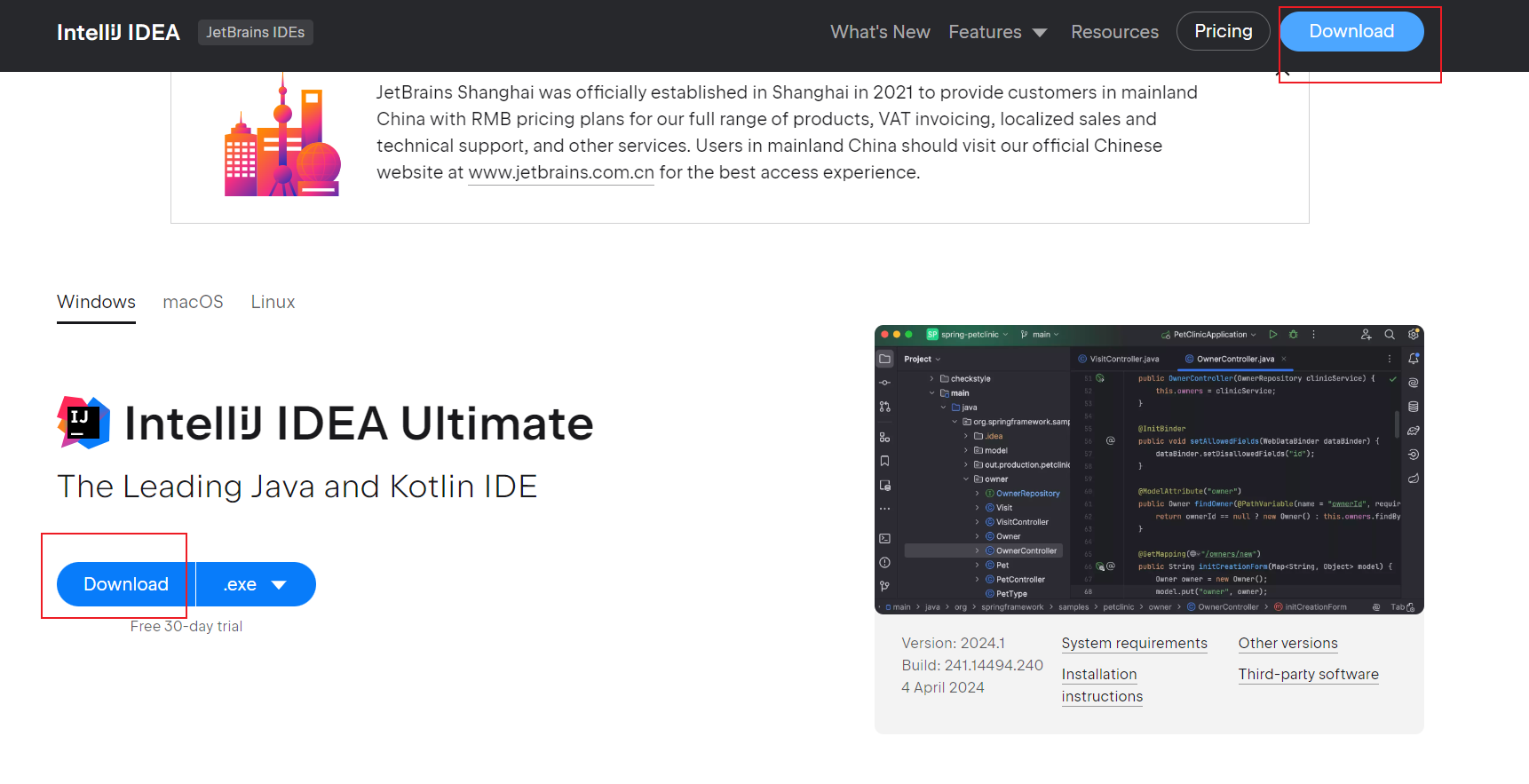
Task: Open the www.jetbrains.com.cn link
Action: click(561, 172)
